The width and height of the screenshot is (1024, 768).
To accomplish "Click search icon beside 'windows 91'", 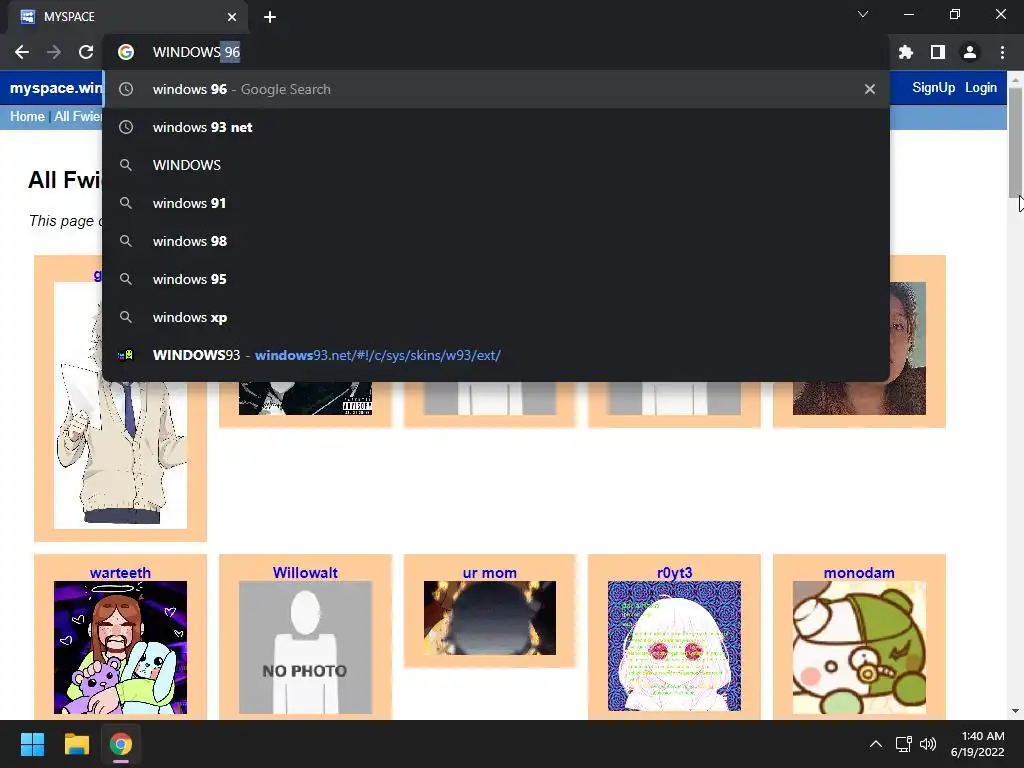I will (x=126, y=203).
